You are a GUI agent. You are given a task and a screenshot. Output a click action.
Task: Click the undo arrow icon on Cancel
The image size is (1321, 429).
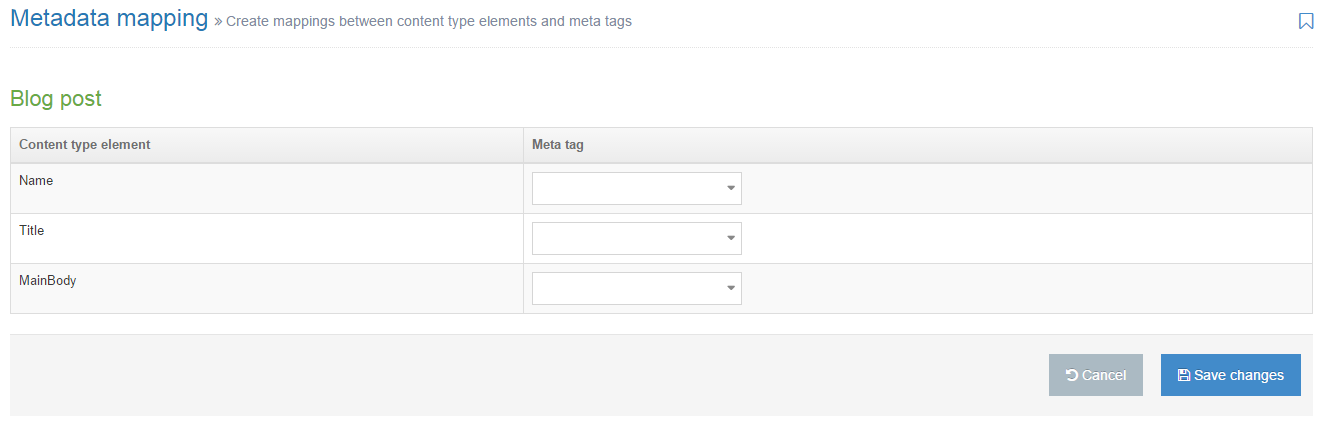point(1072,376)
